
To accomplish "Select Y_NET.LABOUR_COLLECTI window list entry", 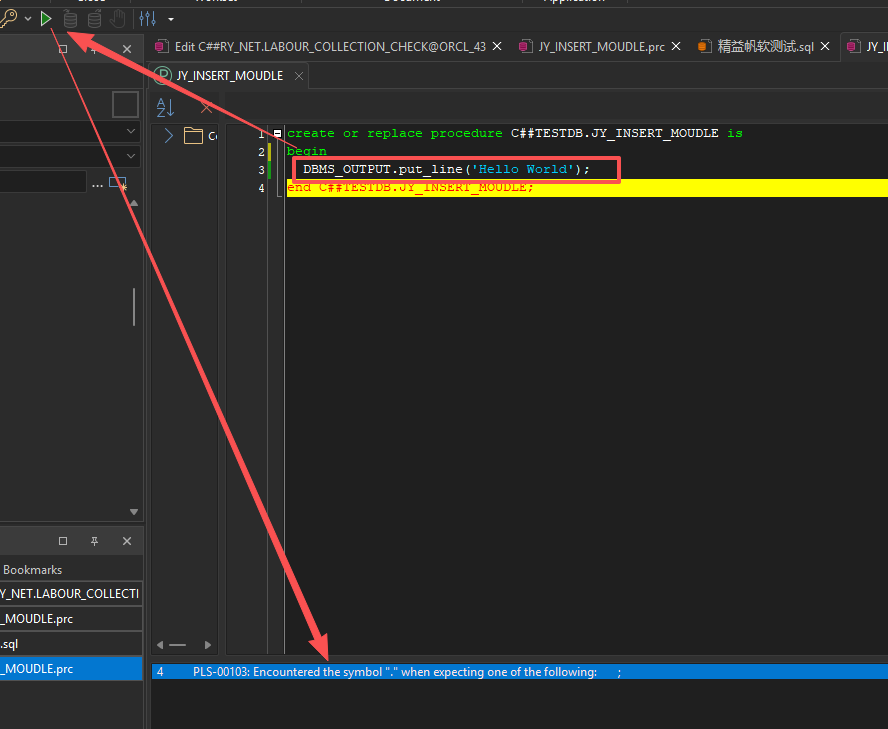I will [x=71, y=594].
